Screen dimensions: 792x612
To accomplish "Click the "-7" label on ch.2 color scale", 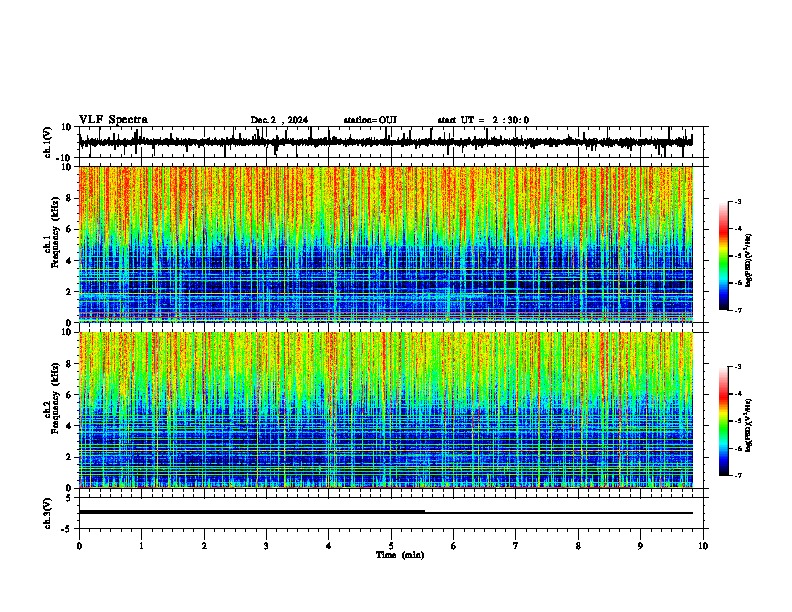I will pyautogui.click(x=737, y=475).
